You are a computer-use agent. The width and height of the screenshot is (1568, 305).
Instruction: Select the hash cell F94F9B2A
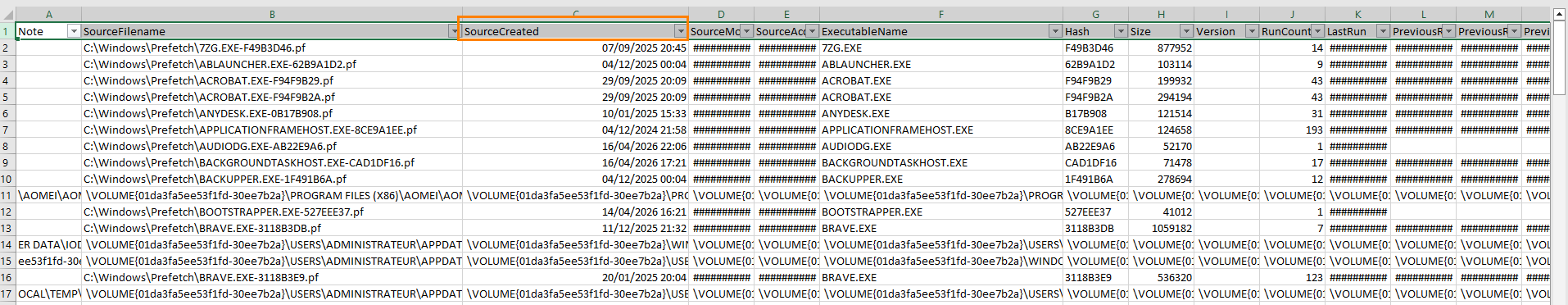click(x=1096, y=97)
